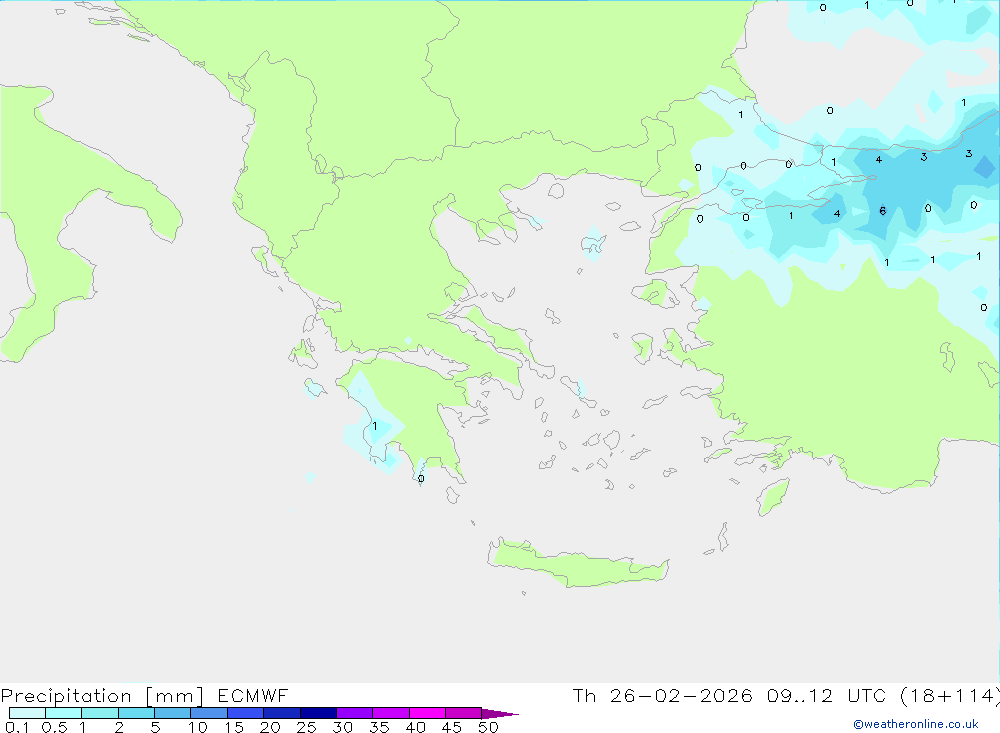This screenshot has height=733, width=1000.
Task: Select the magenta swatch between 40 and 45
Action: (x=427, y=713)
